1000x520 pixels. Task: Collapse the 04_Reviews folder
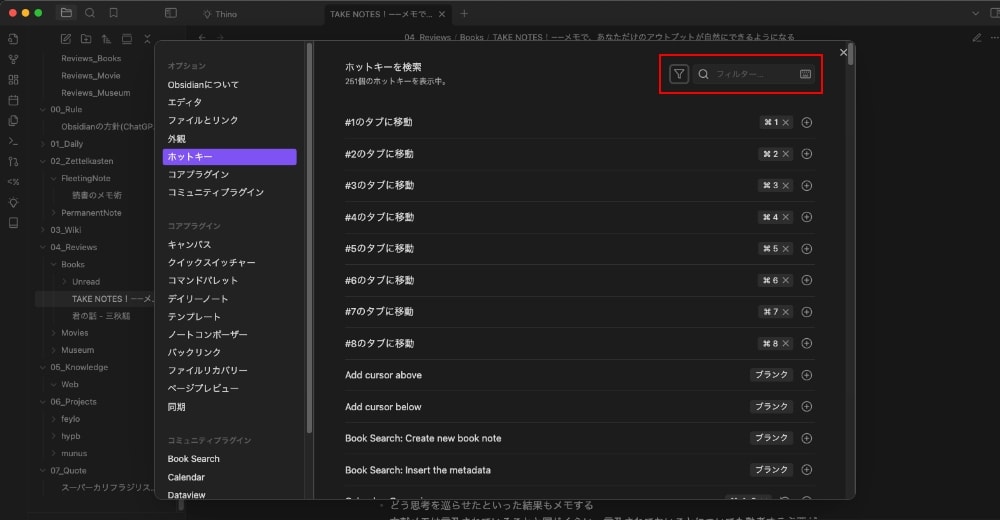tap(43, 248)
